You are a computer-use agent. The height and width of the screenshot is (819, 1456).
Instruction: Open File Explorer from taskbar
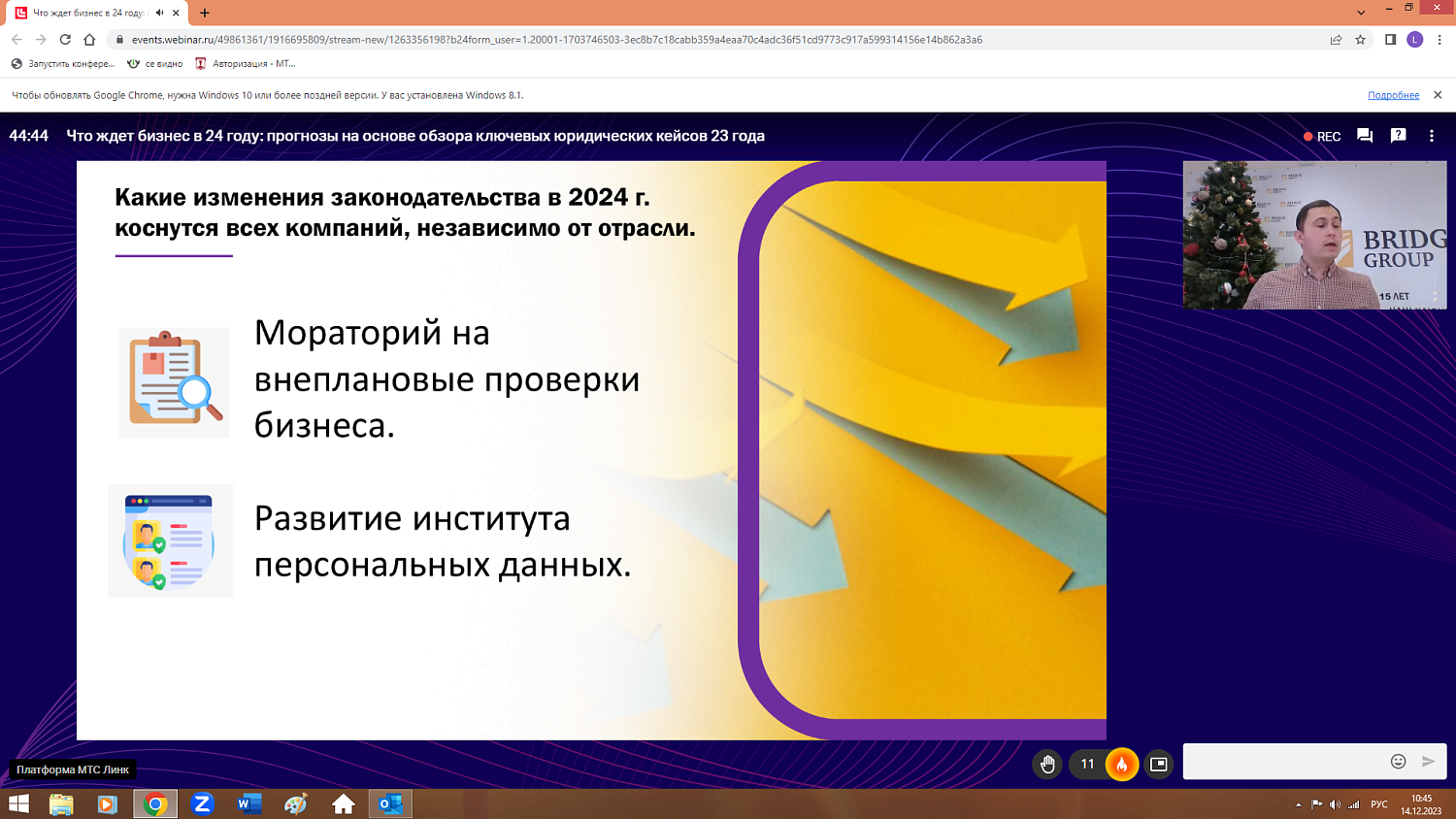click(61, 803)
